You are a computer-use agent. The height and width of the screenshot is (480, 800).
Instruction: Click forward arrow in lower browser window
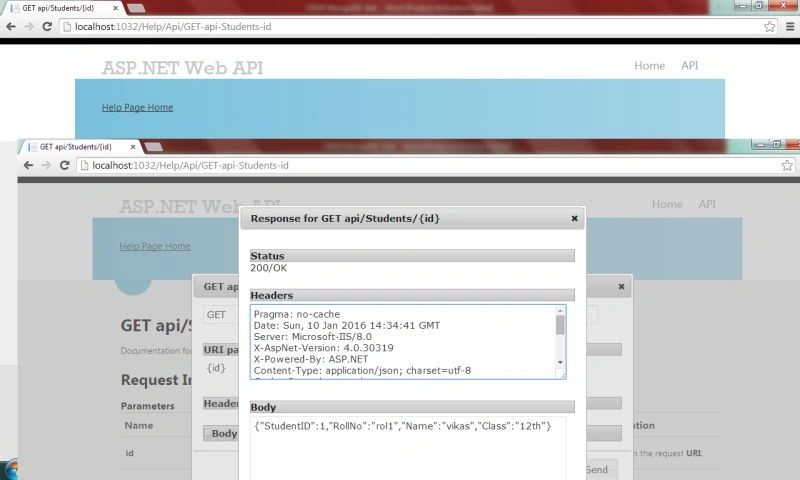(46, 165)
